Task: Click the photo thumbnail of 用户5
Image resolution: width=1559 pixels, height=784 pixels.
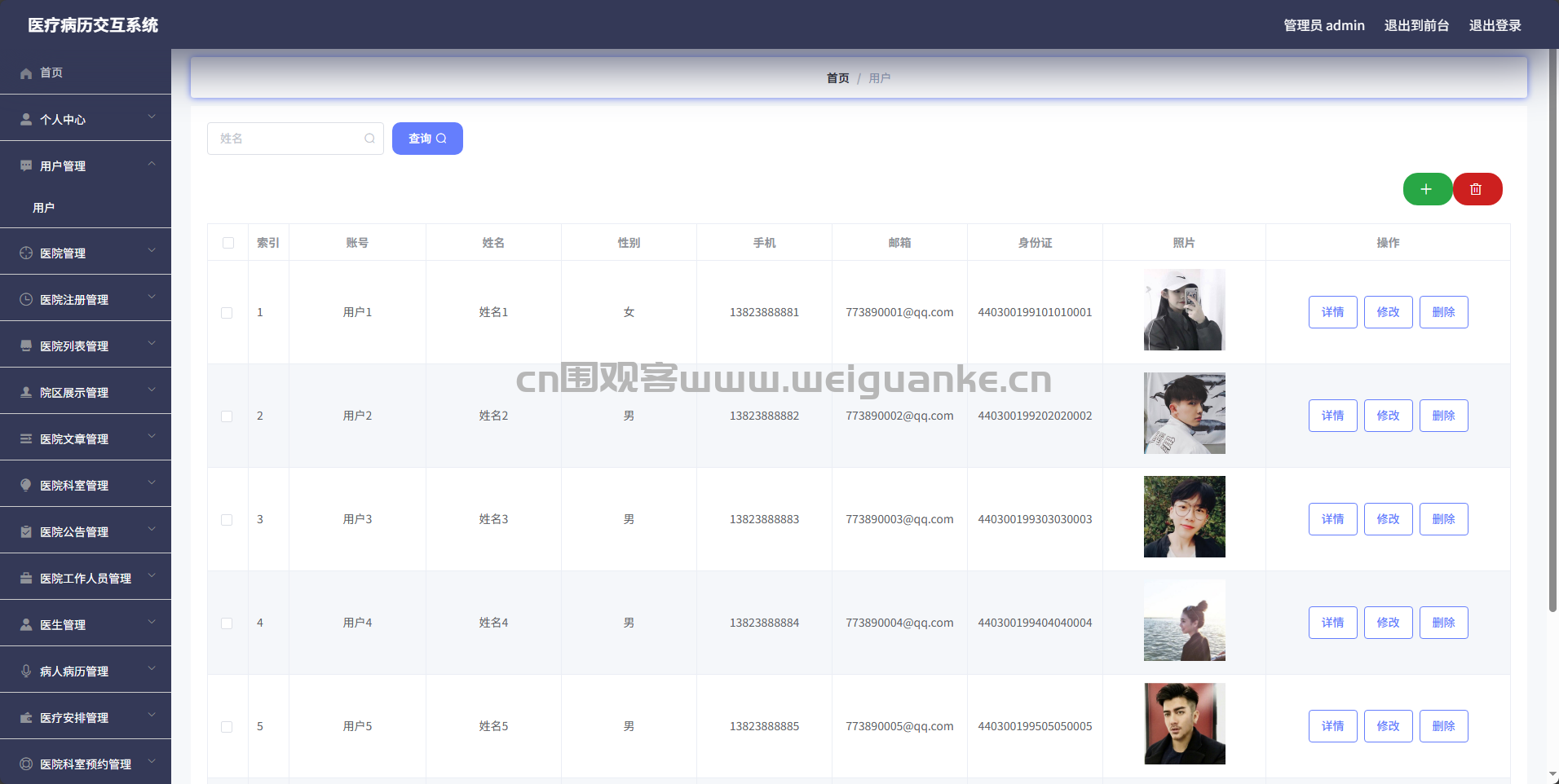Action: pyautogui.click(x=1184, y=724)
